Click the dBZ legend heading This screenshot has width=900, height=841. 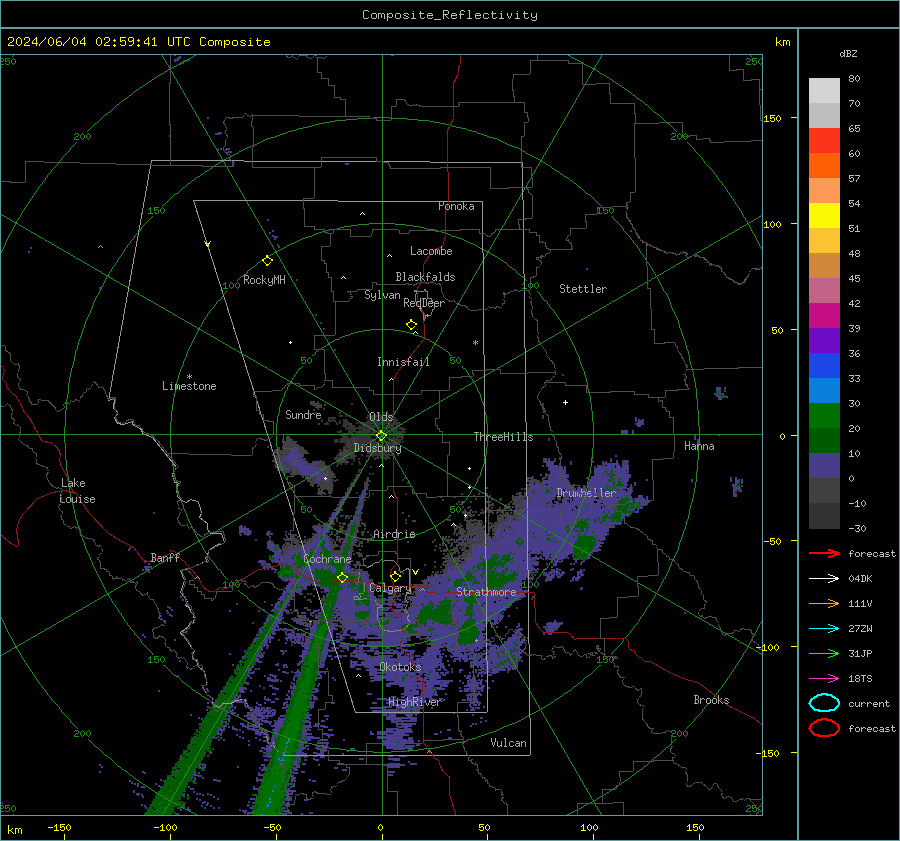pyautogui.click(x=848, y=54)
